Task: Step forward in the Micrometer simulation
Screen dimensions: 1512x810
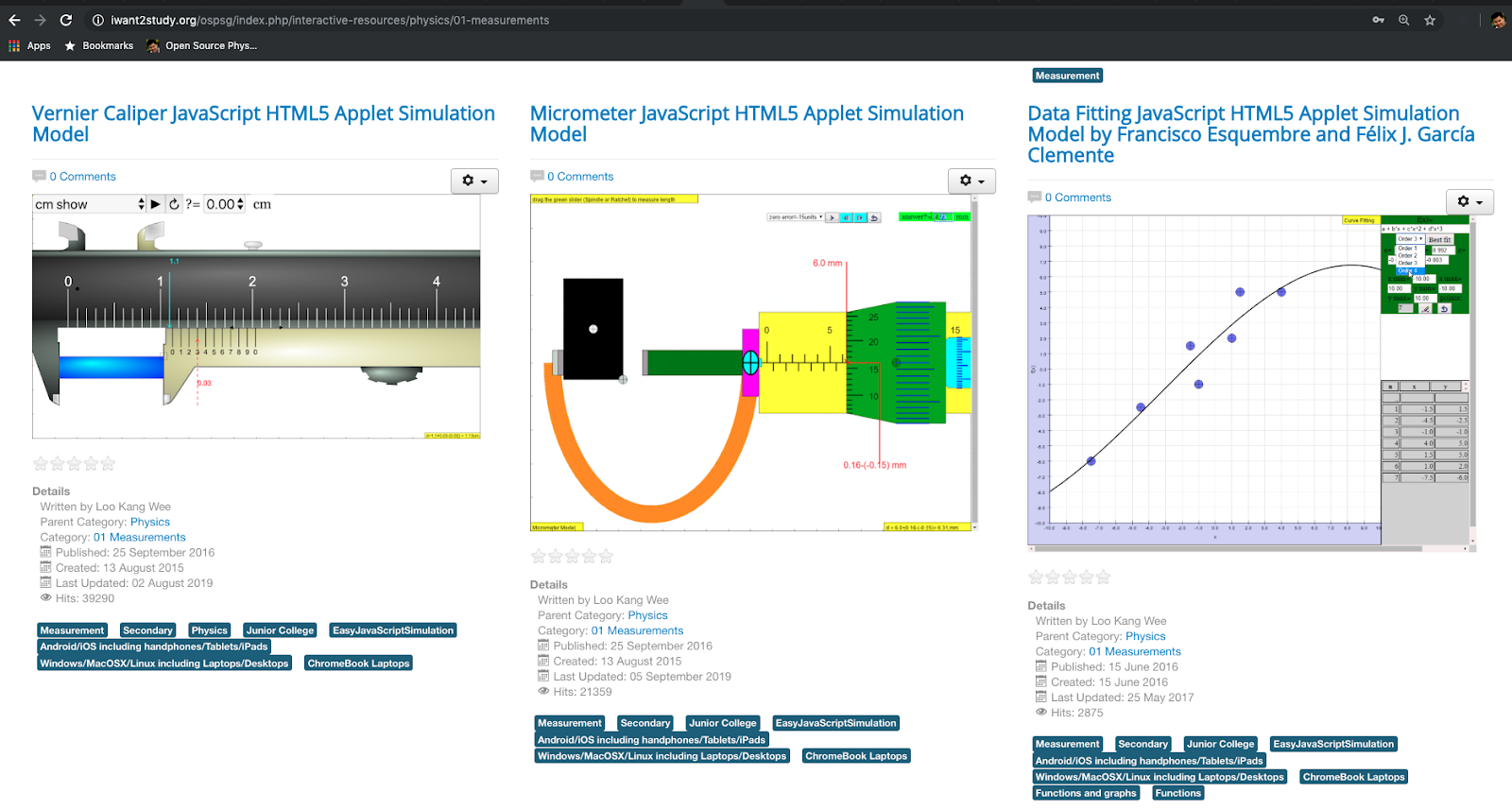Action: [x=860, y=217]
